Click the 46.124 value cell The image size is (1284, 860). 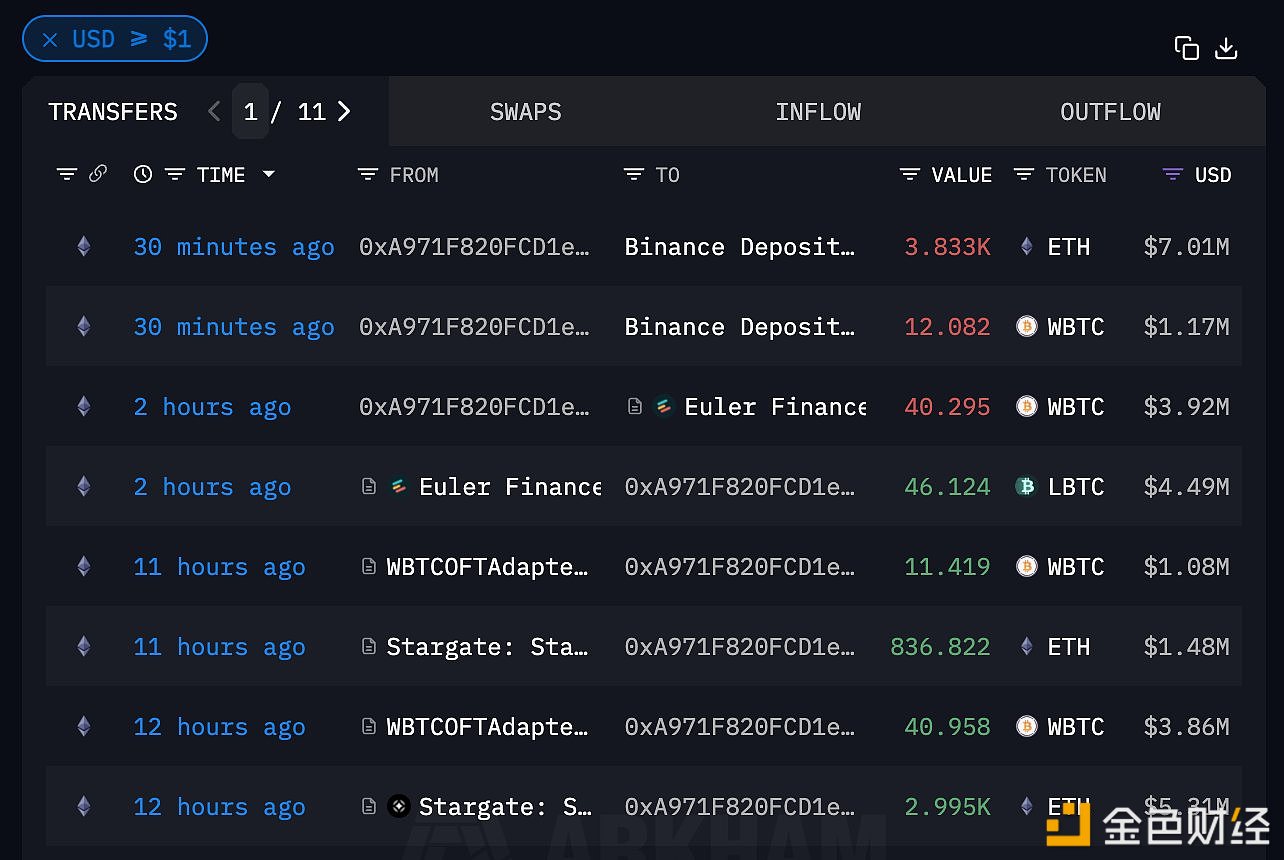tap(947, 487)
